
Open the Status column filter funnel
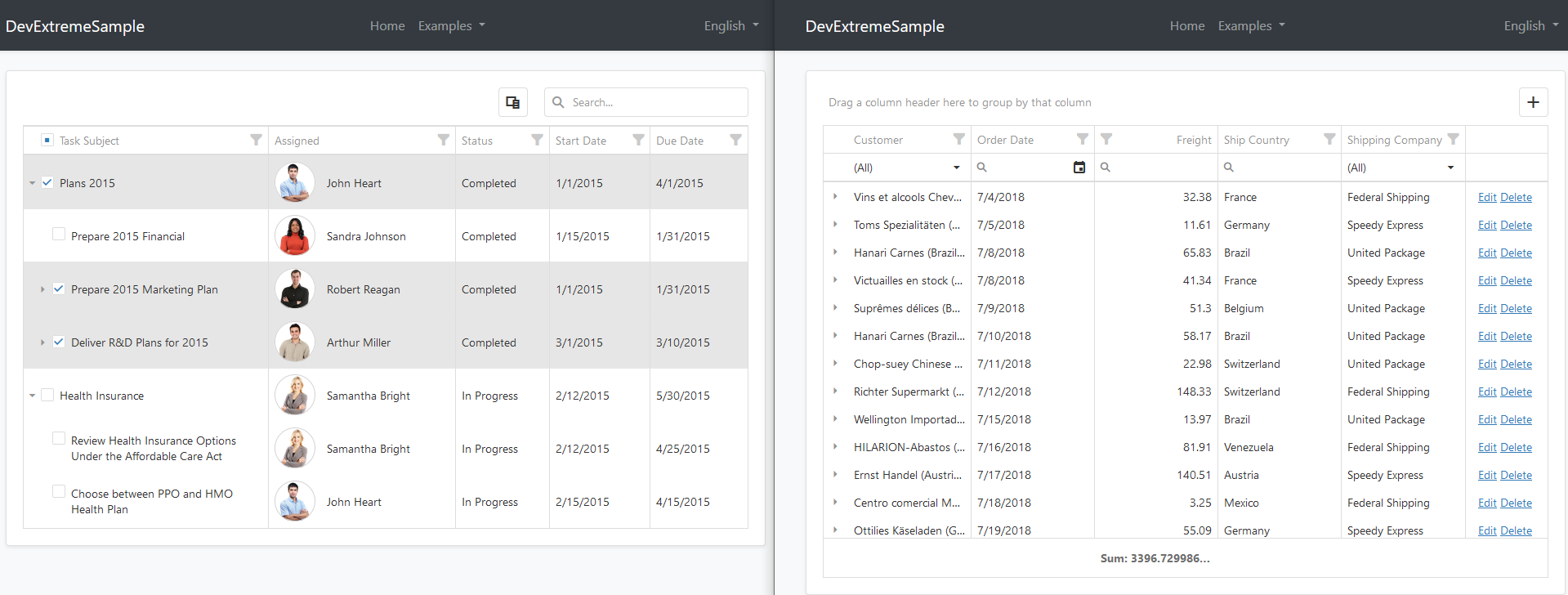pos(537,140)
